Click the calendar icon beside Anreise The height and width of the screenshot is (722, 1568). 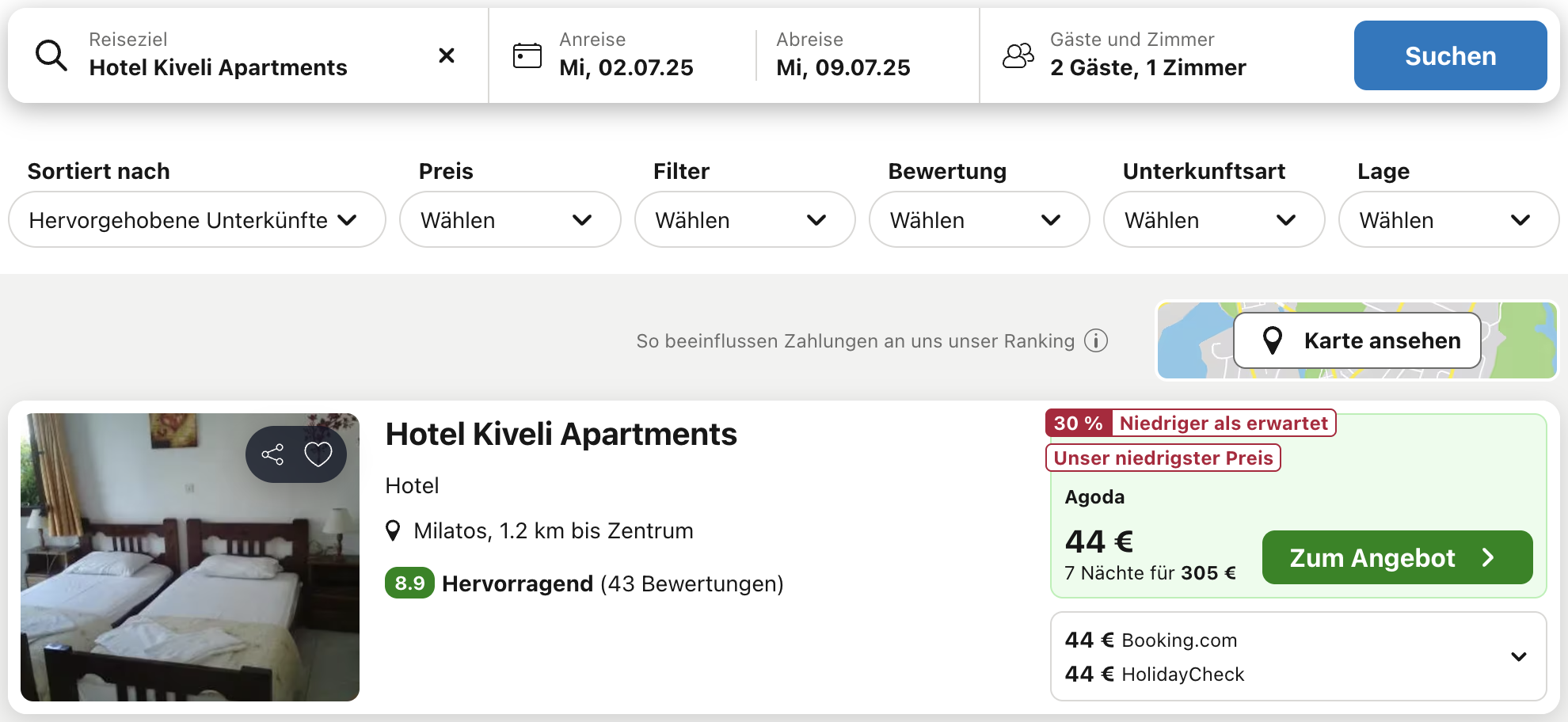(527, 55)
